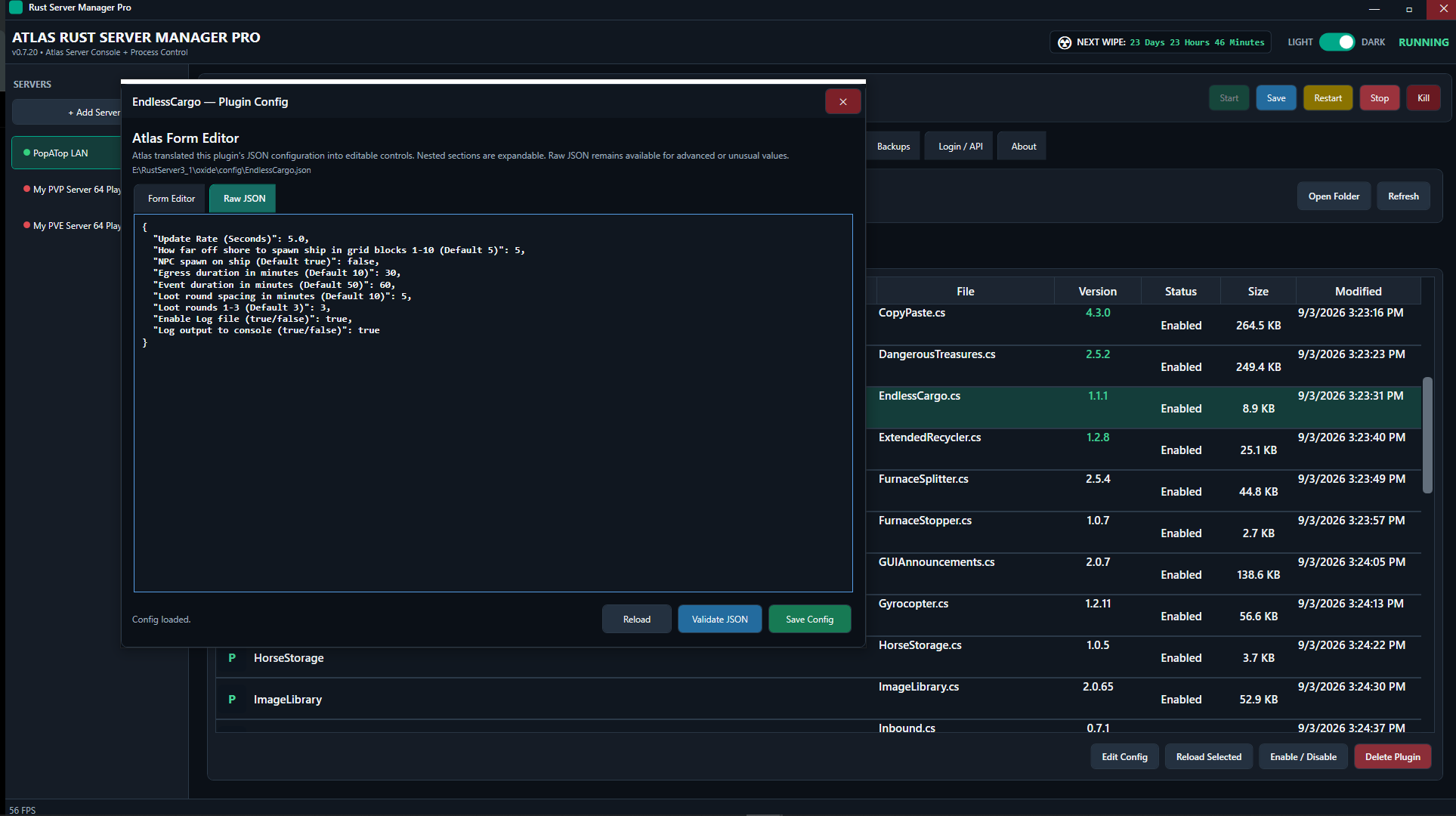Screen dimensions: 1456x816
Task: Select My PVP Server 64 Play entry
Action: [67, 190]
